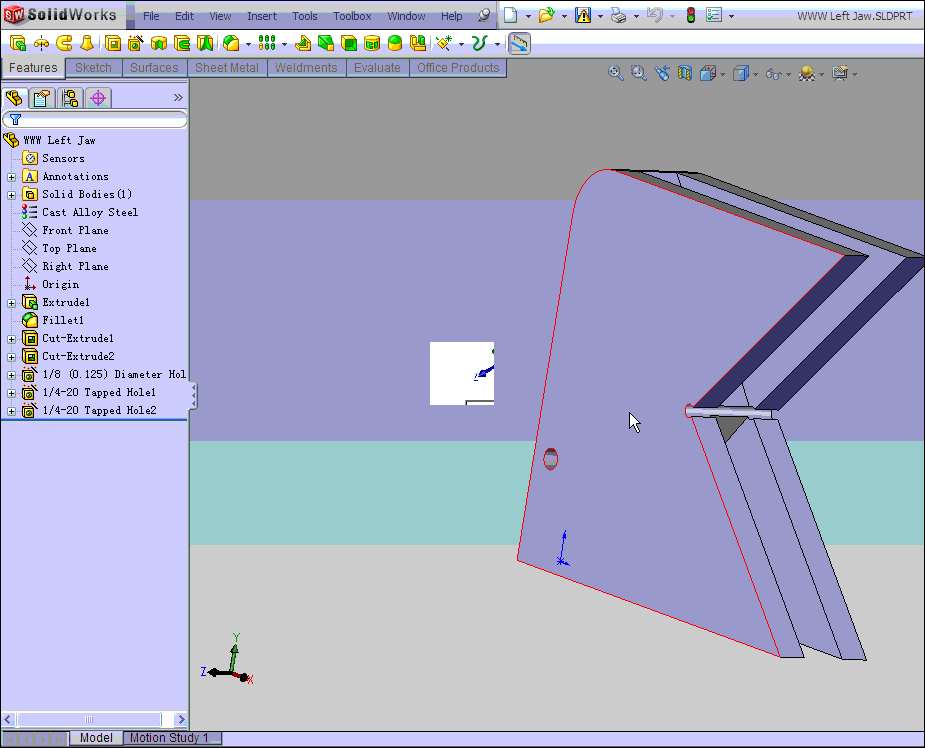
Task: Click the Shell feature tool
Action: coord(349,43)
